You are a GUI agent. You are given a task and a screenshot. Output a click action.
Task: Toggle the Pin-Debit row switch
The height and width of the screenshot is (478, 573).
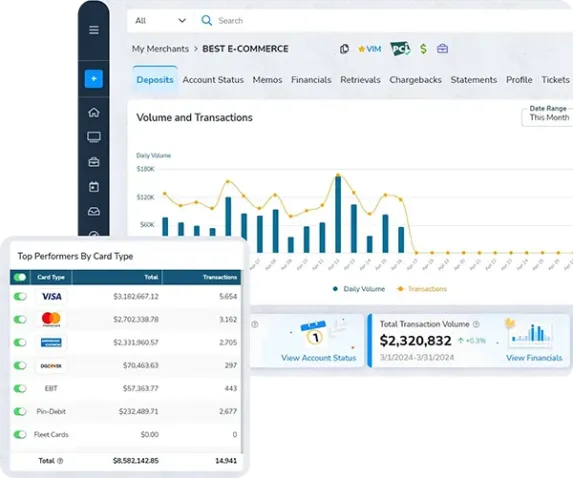pos(20,411)
